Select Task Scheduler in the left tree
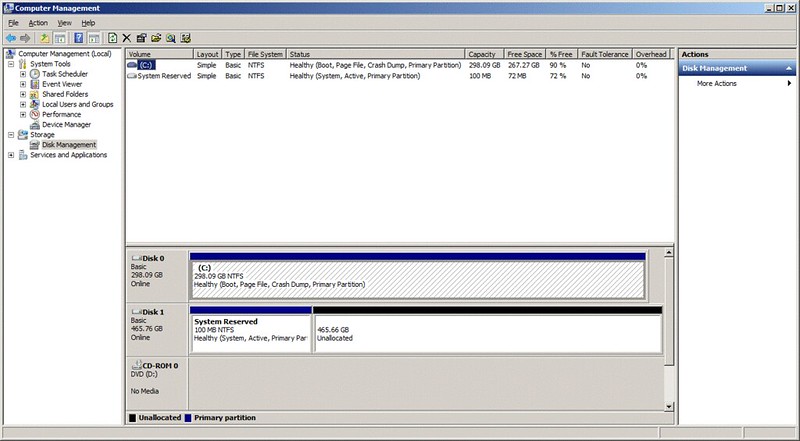Image resolution: width=800 pixels, height=441 pixels. (x=64, y=74)
